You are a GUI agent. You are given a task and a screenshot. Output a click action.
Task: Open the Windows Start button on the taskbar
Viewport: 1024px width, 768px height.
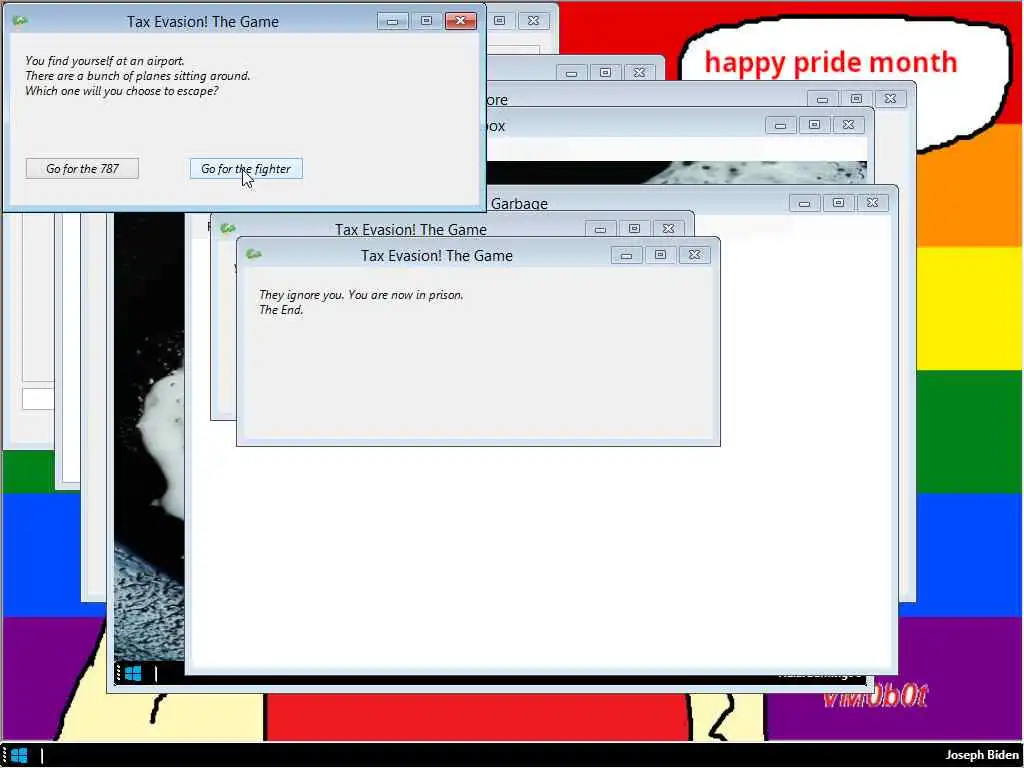20,756
